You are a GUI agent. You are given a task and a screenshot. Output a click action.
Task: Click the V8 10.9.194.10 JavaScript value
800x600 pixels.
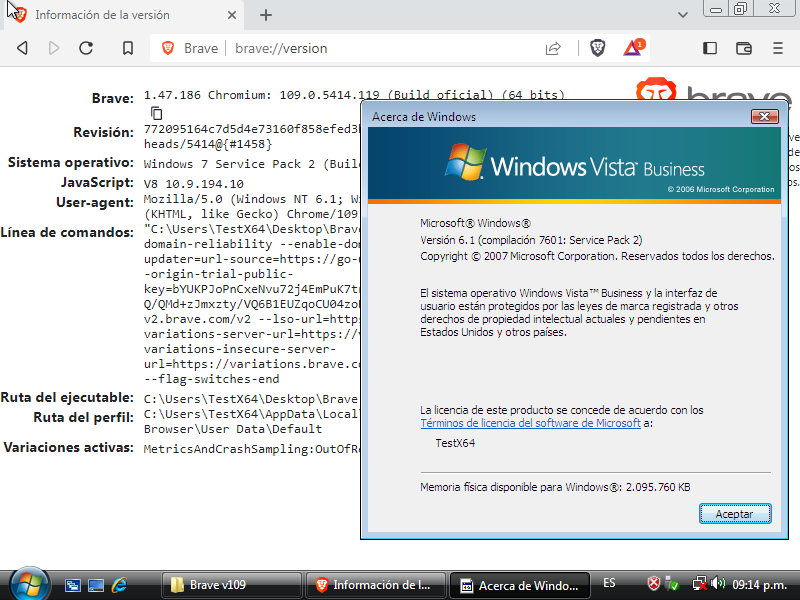[193, 184]
